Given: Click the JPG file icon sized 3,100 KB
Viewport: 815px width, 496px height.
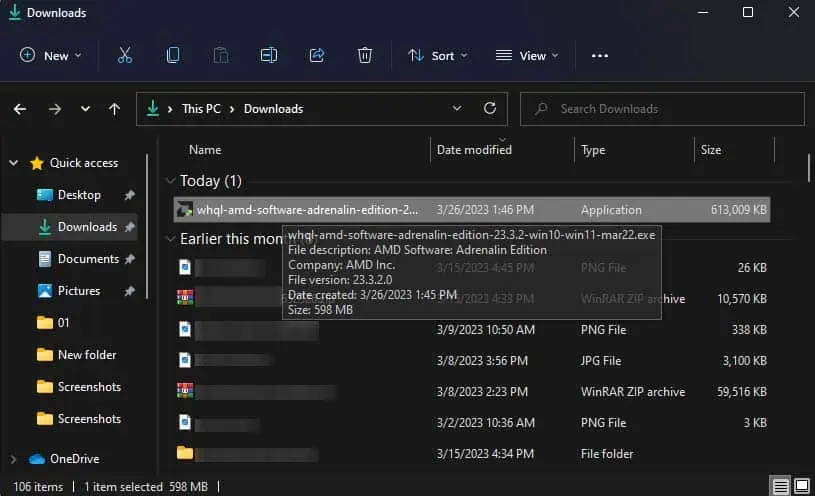Looking at the screenshot, I should coord(185,360).
